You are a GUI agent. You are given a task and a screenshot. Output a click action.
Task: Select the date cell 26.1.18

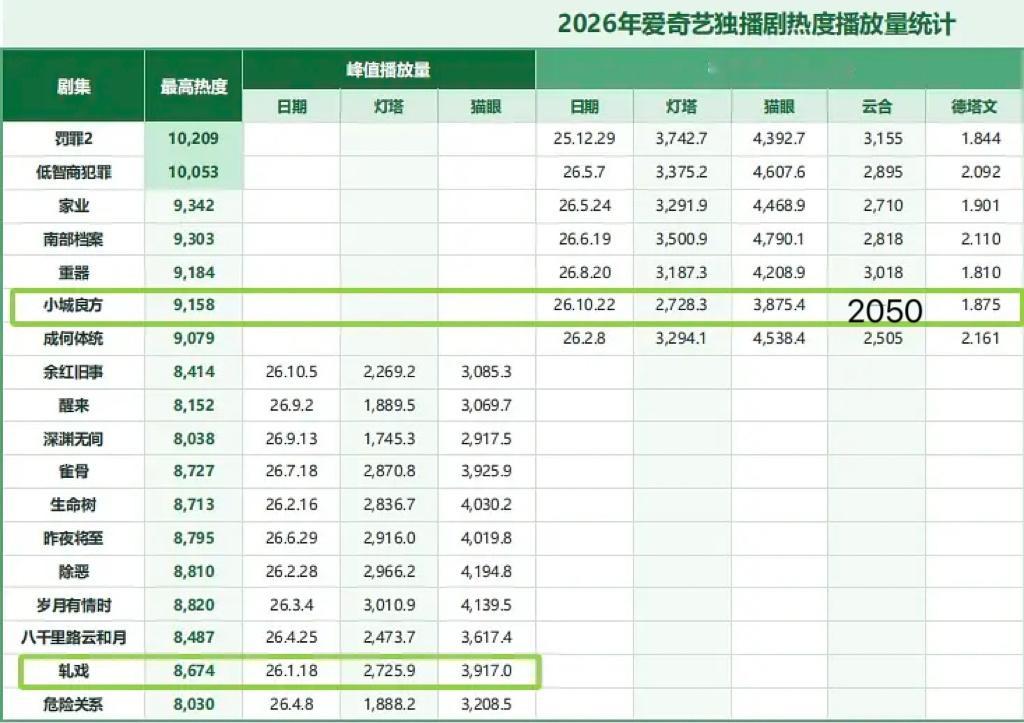291,671
